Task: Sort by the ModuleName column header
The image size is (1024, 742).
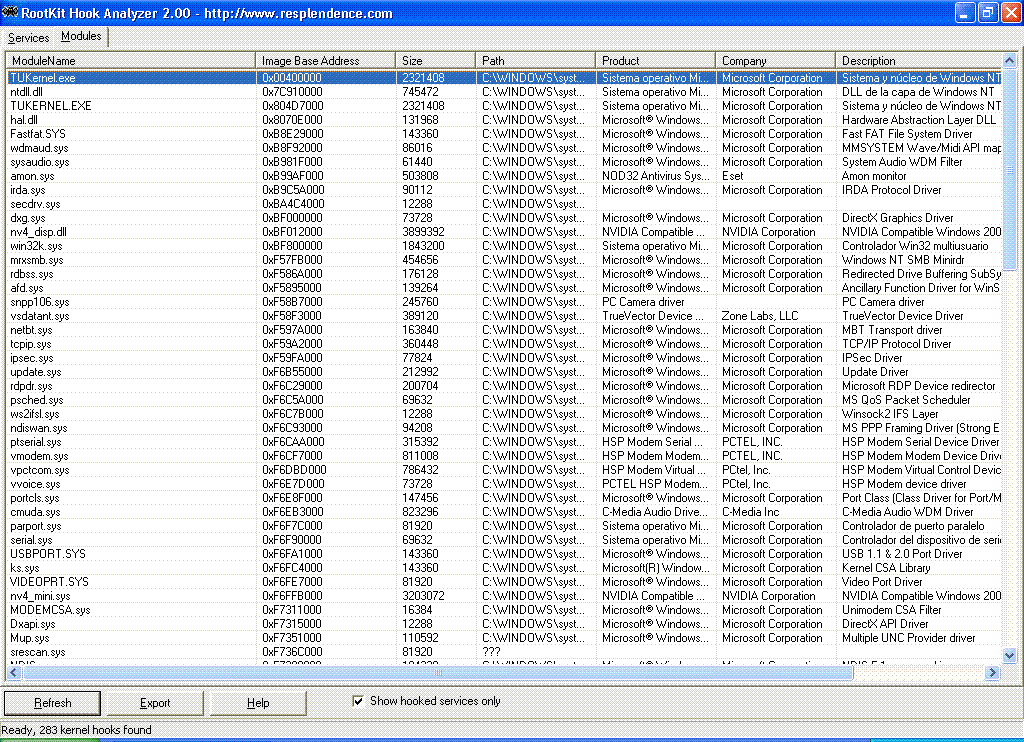Action: point(131,61)
